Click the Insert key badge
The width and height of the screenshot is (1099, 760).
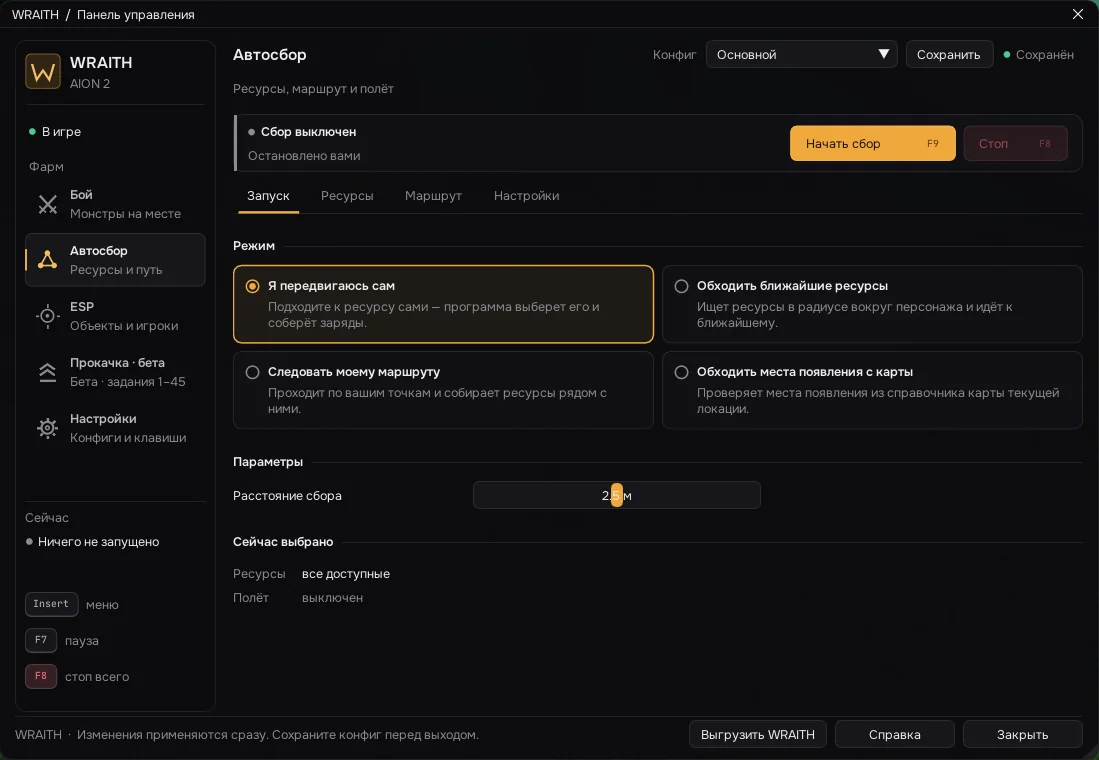click(x=51, y=604)
